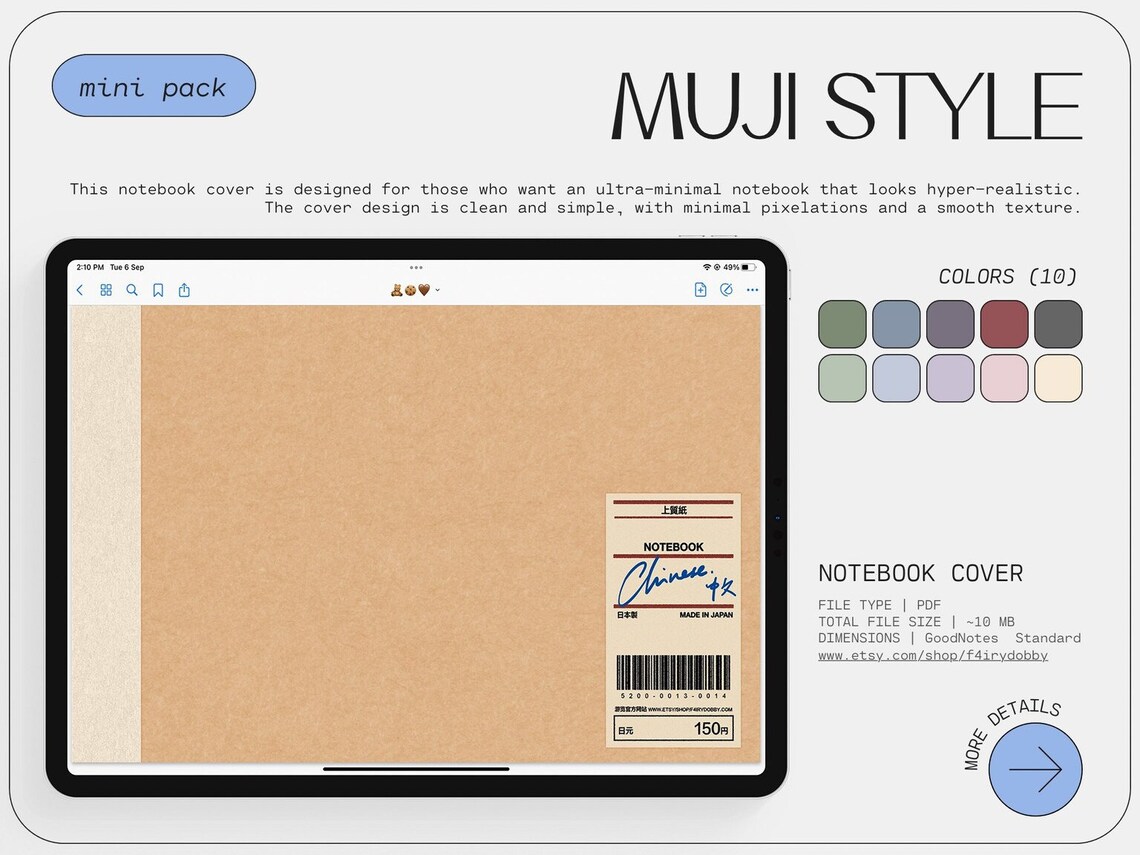Open the etsy.com/shop/f4irydobby link
Image resolution: width=1140 pixels, height=855 pixels.
click(933, 655)
